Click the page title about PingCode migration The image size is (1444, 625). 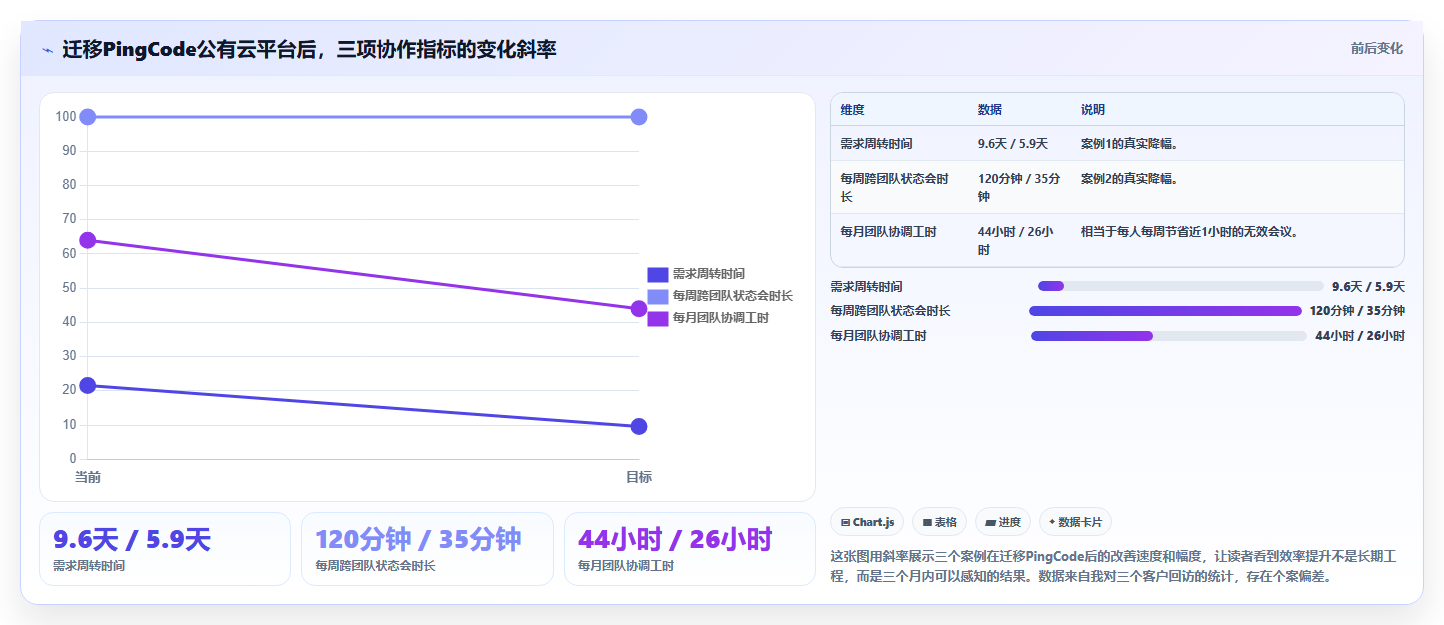[x=309, y=49]
